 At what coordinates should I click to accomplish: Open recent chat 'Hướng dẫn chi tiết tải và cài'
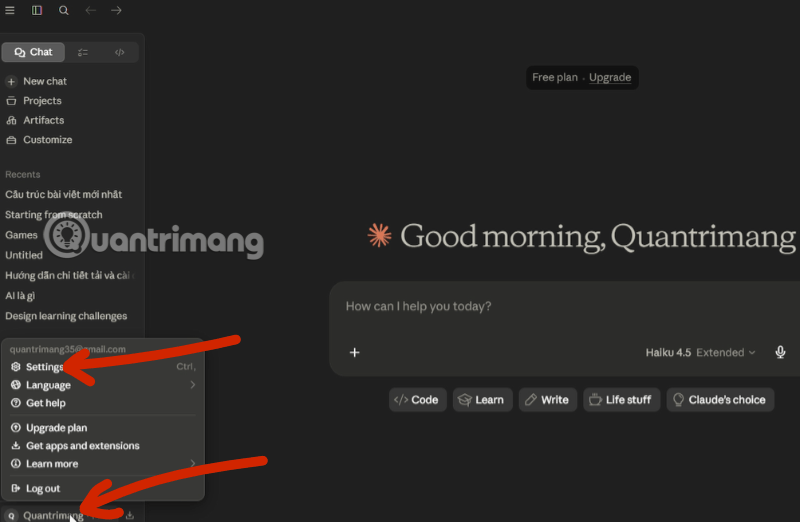click(x=69, y=276)
